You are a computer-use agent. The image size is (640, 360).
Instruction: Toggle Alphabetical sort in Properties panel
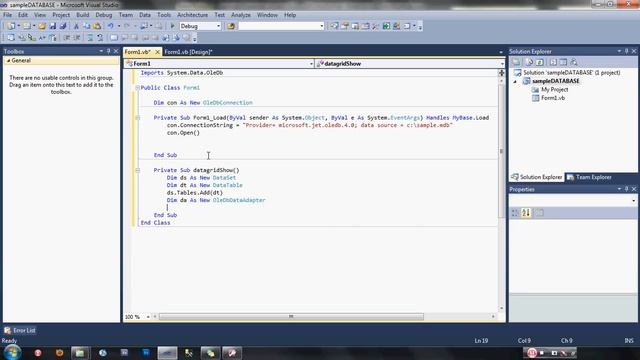(526, 213)
